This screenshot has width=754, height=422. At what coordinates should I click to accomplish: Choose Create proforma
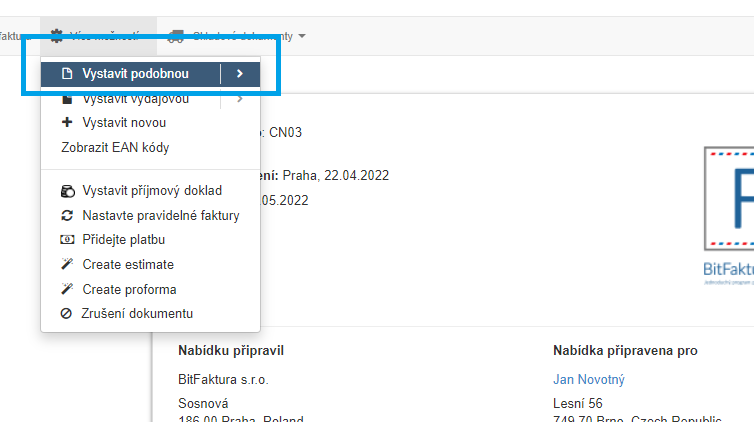click(x=129, y=290)
